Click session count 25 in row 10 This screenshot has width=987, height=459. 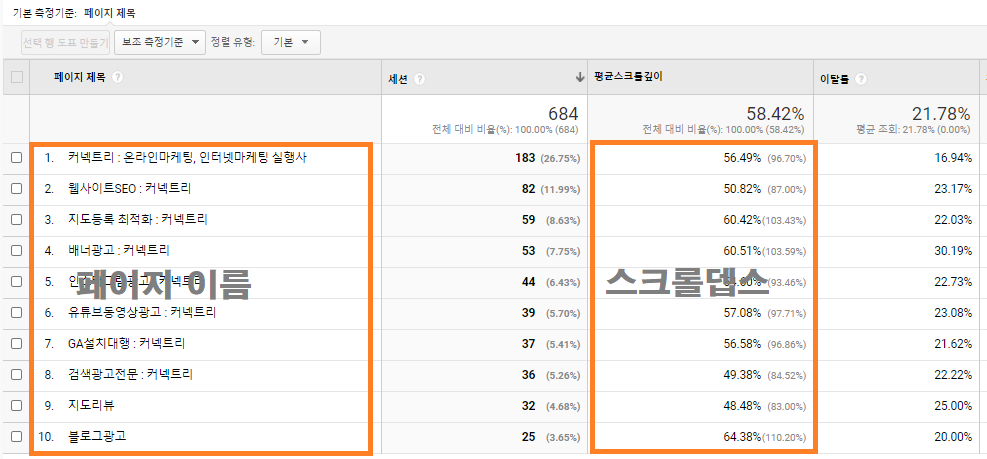[x=528, y=436]
